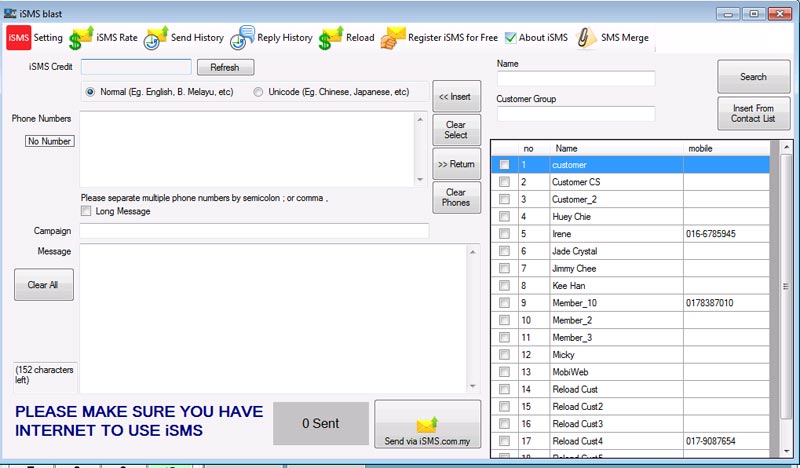Click mobile number 017-9087654
The image size is (800, 468).
pyautogui.click(x=711, y=440)
